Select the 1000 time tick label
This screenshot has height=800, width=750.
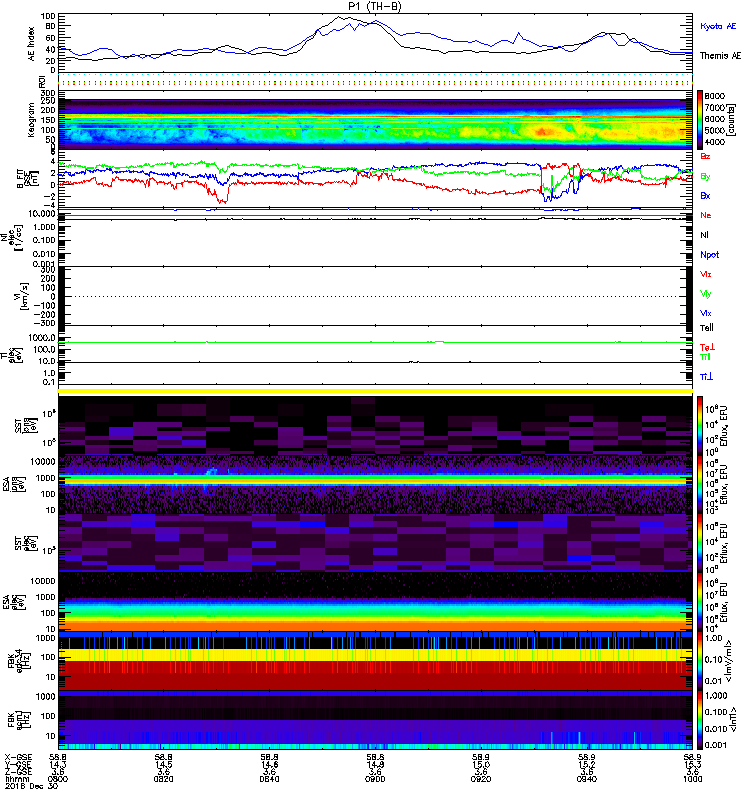[692, 779]
